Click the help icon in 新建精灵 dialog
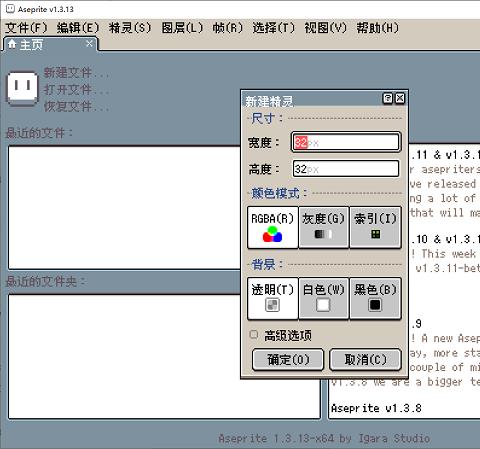The image size is (480, 449). [x=388, y=98]
